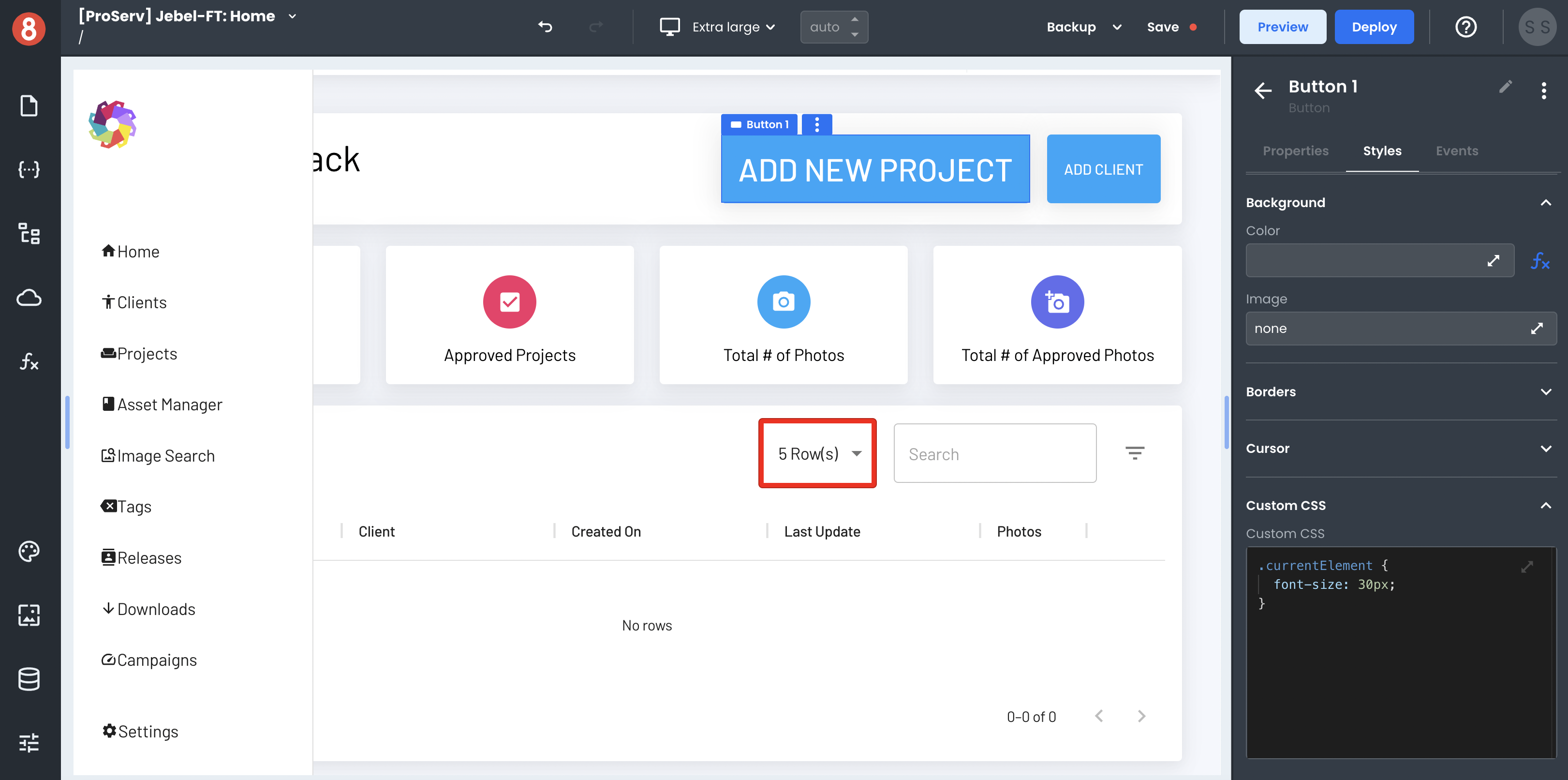
Task: Switch to the Events tab
Action: pyautogui.click(x=1457, y=151)
